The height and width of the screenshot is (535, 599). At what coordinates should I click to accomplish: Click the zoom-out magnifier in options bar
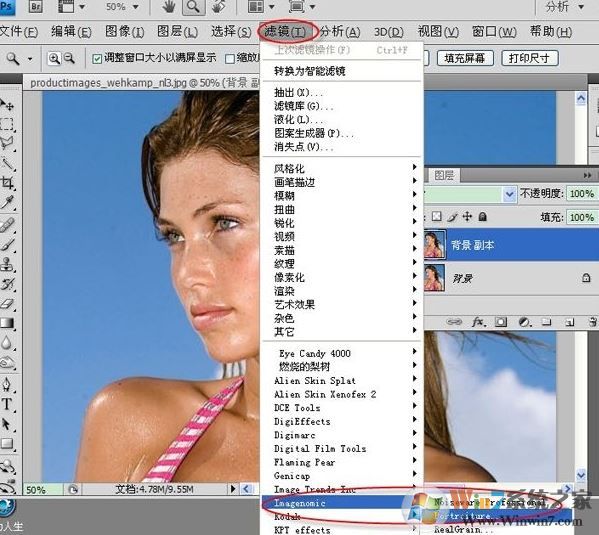pyautogui.click(x=69, y=58)
